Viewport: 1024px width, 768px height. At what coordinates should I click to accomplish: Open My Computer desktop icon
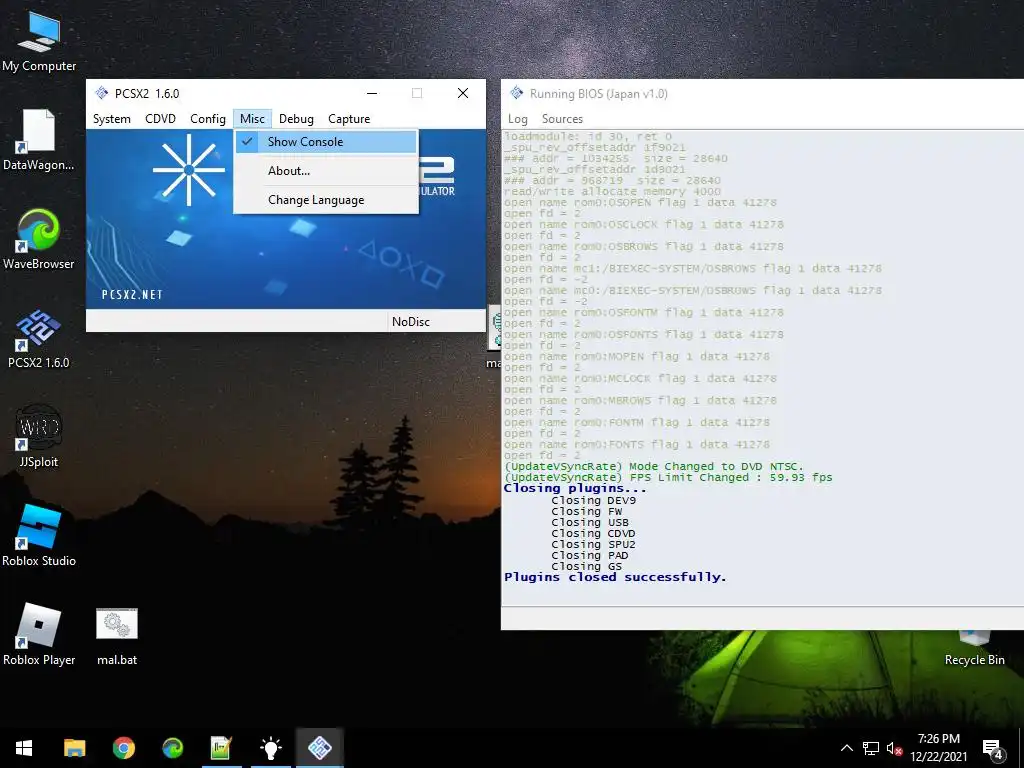(x=39, y=42)
